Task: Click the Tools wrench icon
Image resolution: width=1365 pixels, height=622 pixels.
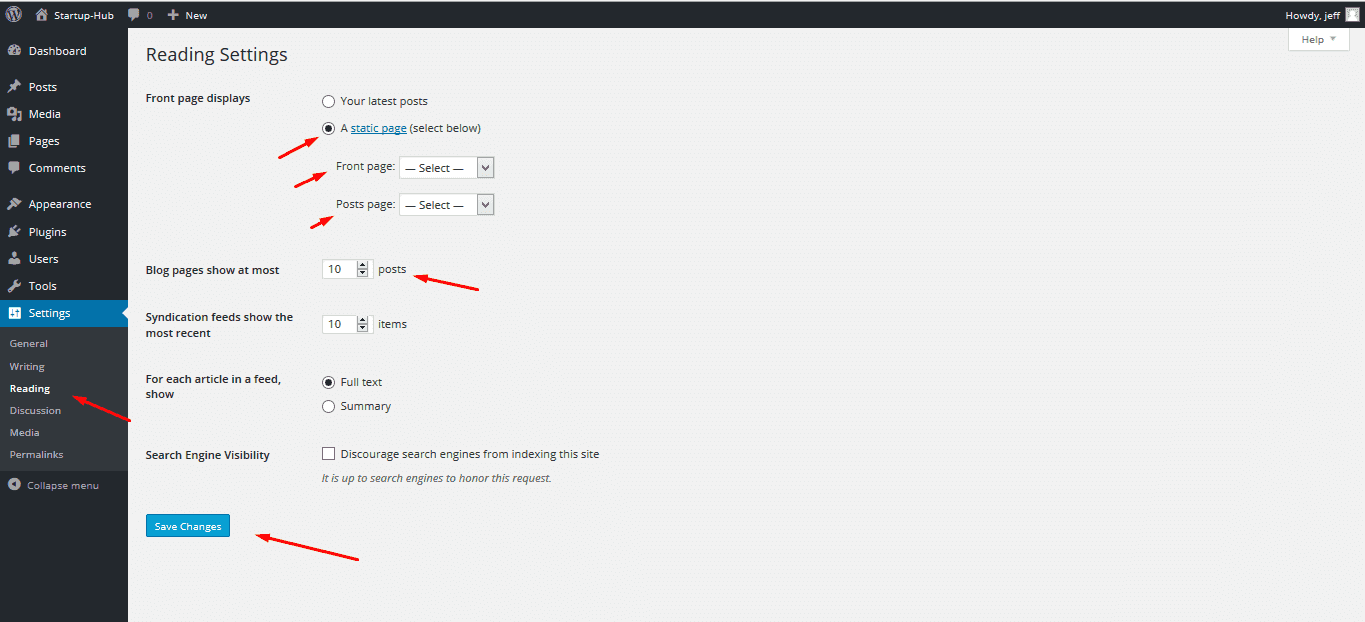Action: 14,286
